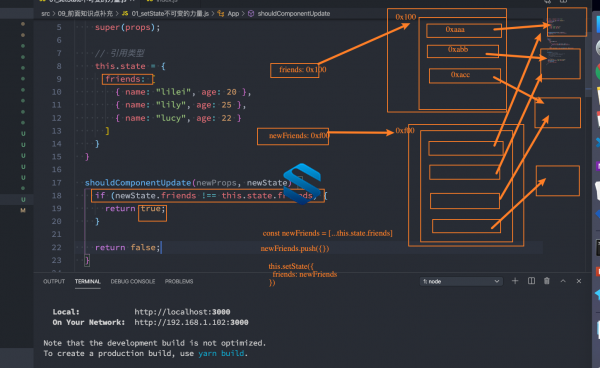Click the 'newProps' parameter in code
600x368 pixels.
click(x=216, y=183)
